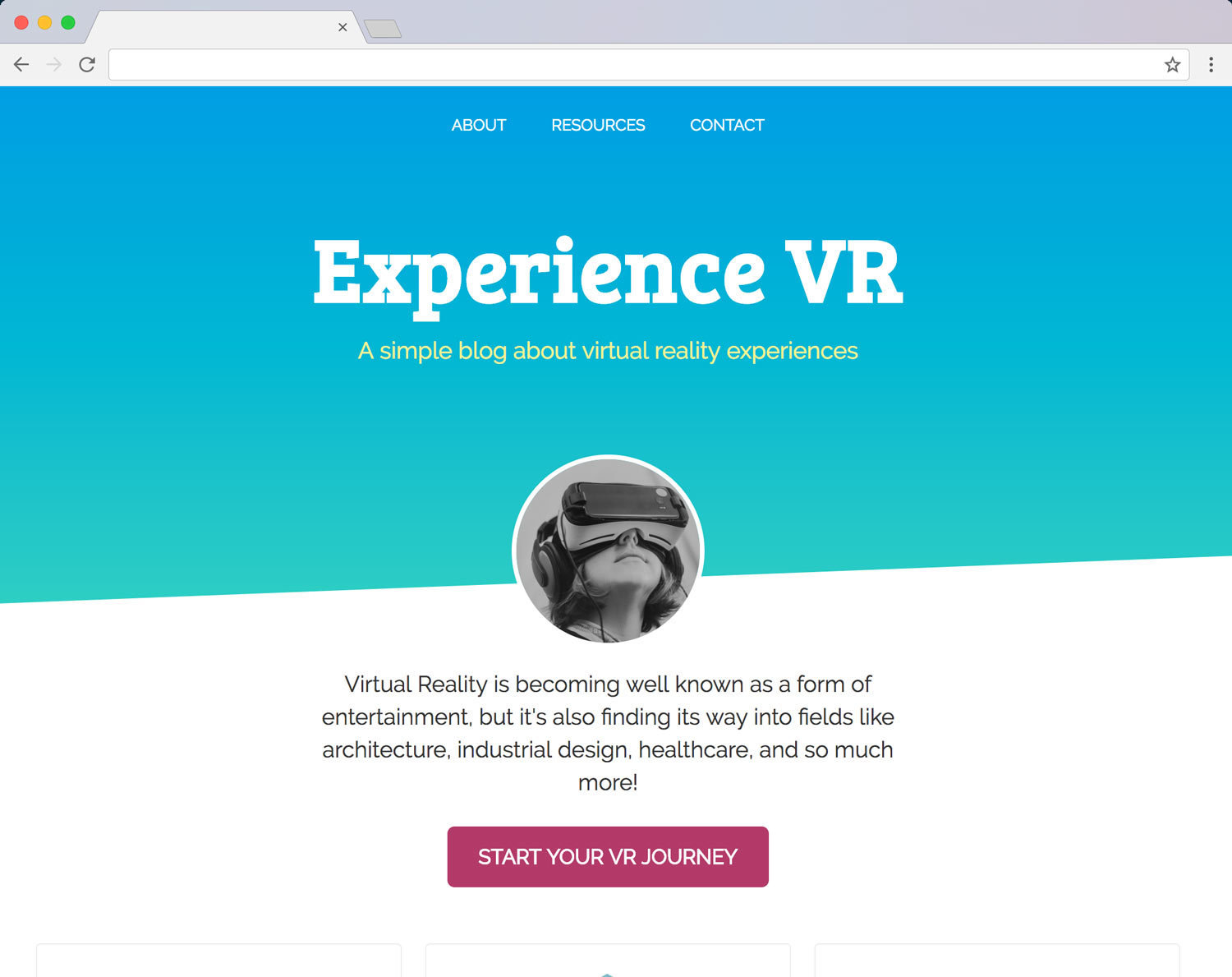
Task: Bookmark this page with the star icon
Action: (1172, 65)
